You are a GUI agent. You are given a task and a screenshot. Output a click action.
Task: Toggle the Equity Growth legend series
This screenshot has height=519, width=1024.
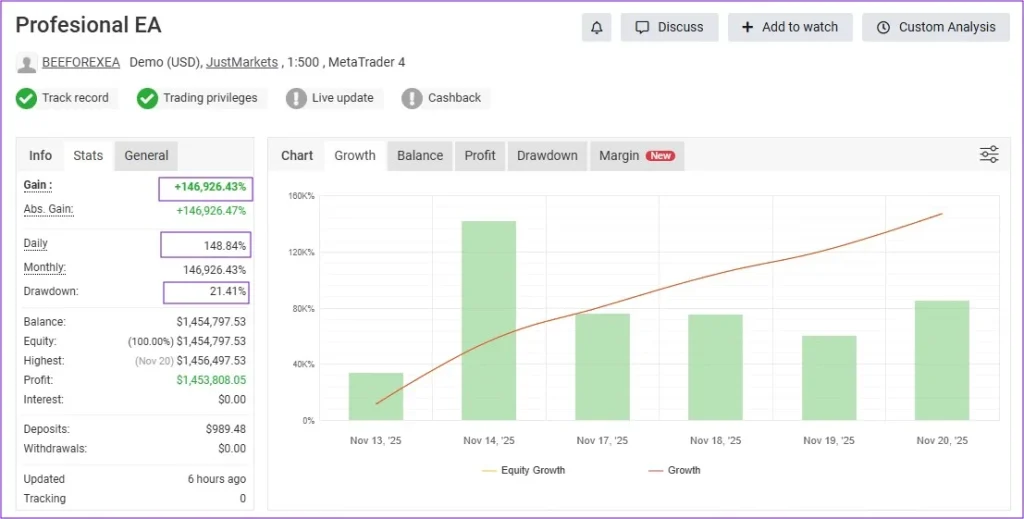tap(522, 470)
